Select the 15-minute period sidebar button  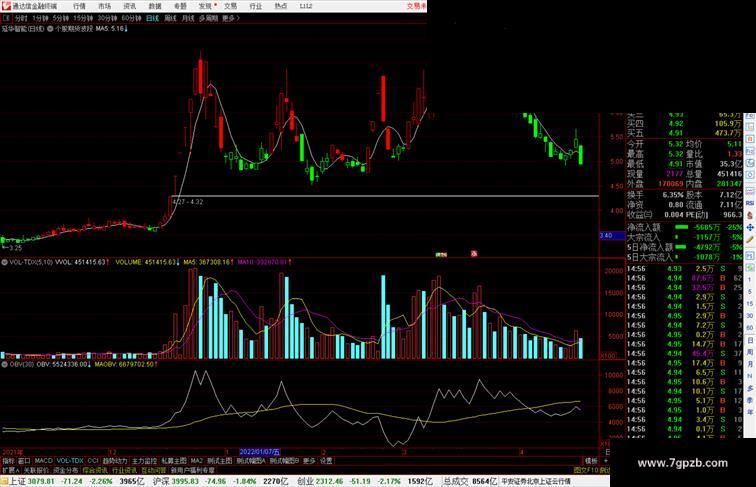(x=750, y=304)
